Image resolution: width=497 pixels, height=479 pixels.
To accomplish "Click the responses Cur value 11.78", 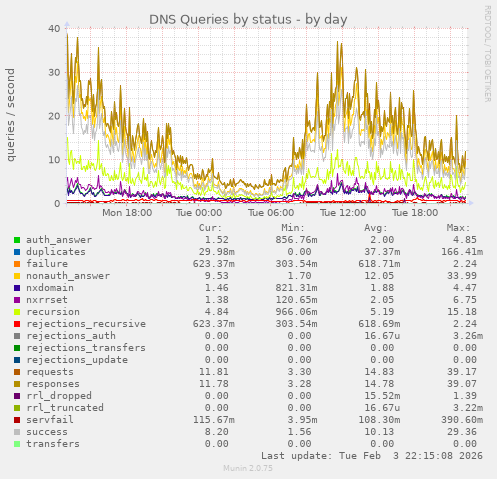I will (214, 384).
